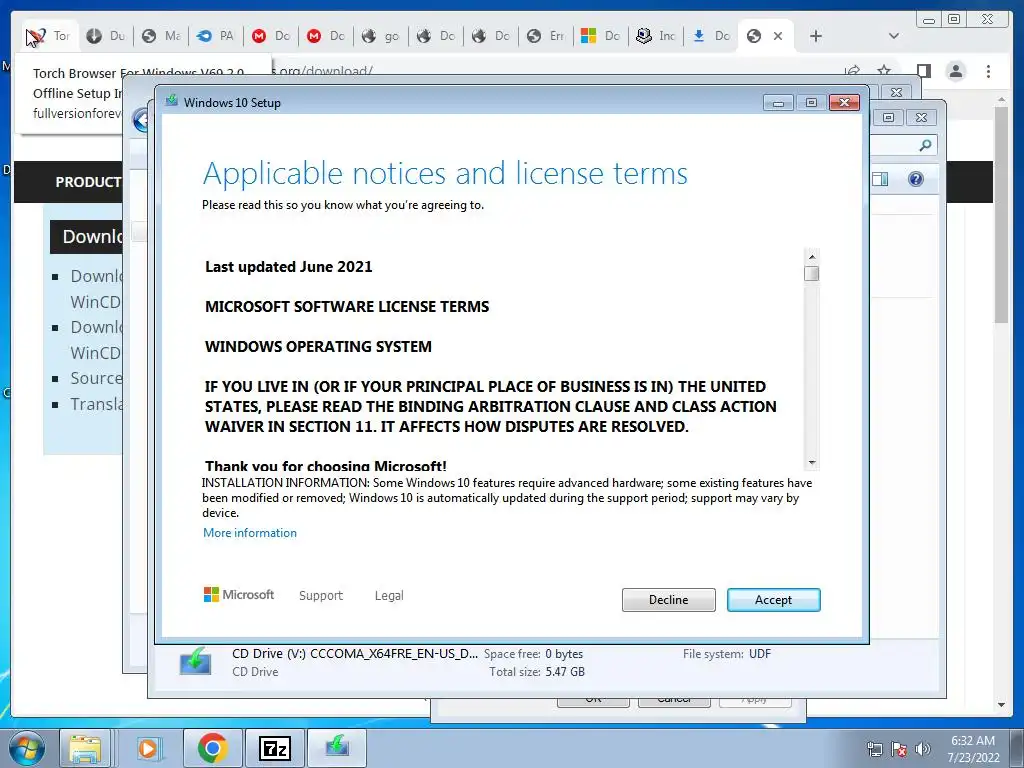1024x768 pixels.
Task: Open 7-Zip from the taskbar
Action: pos(275,748)
